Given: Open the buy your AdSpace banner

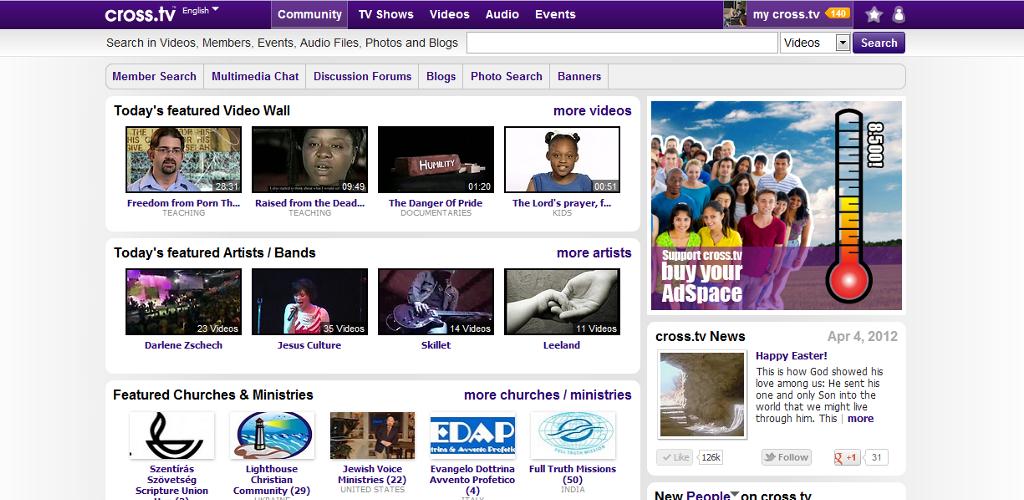Looking at the screenshot, I should point(776,205).
